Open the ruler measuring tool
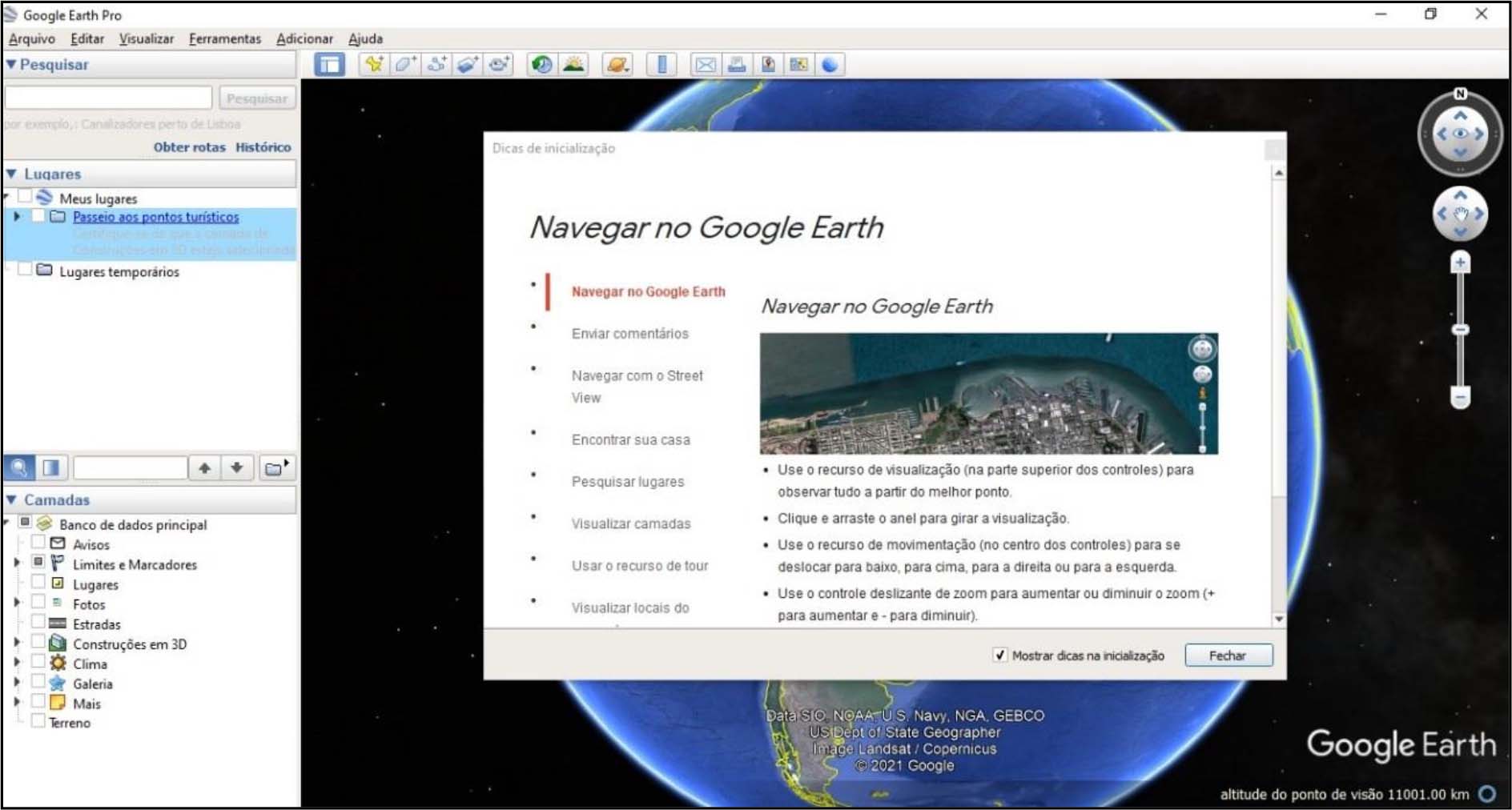Viewport: 1512px width, 810px height. 661,65
